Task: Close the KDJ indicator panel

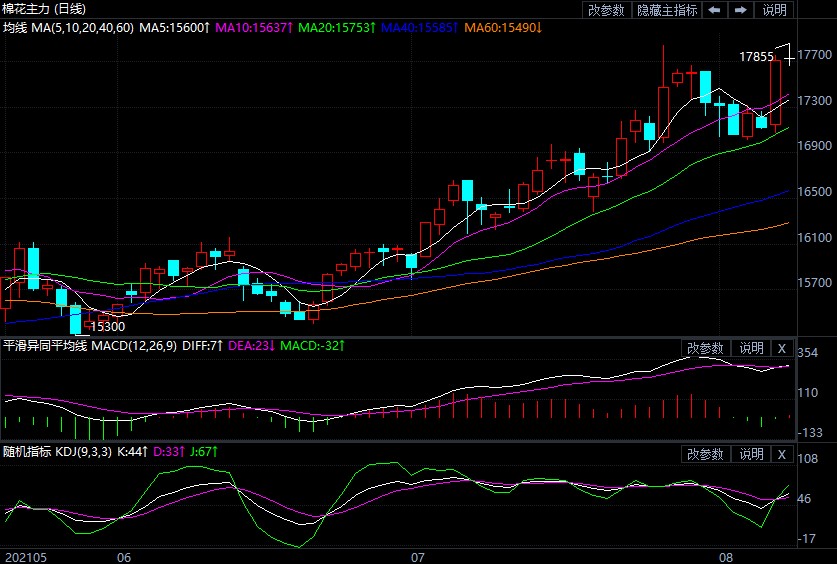Action: pos(782,454)
